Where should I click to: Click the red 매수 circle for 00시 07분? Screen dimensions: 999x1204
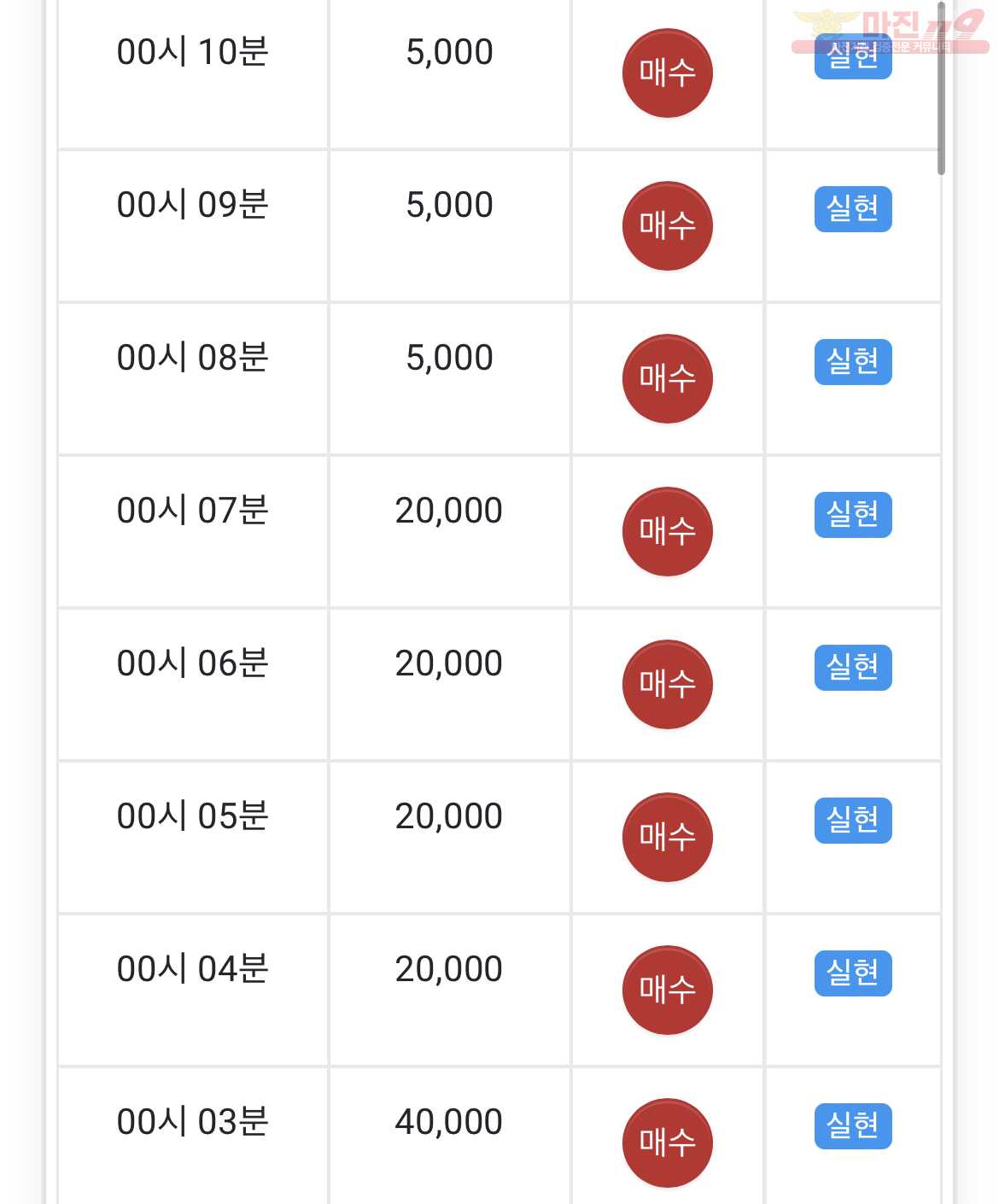pos(667,532)
